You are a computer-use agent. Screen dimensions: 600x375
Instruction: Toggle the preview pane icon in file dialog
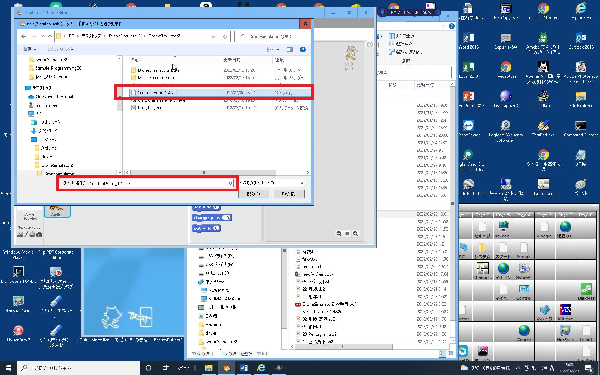click(x=290, y=49)
